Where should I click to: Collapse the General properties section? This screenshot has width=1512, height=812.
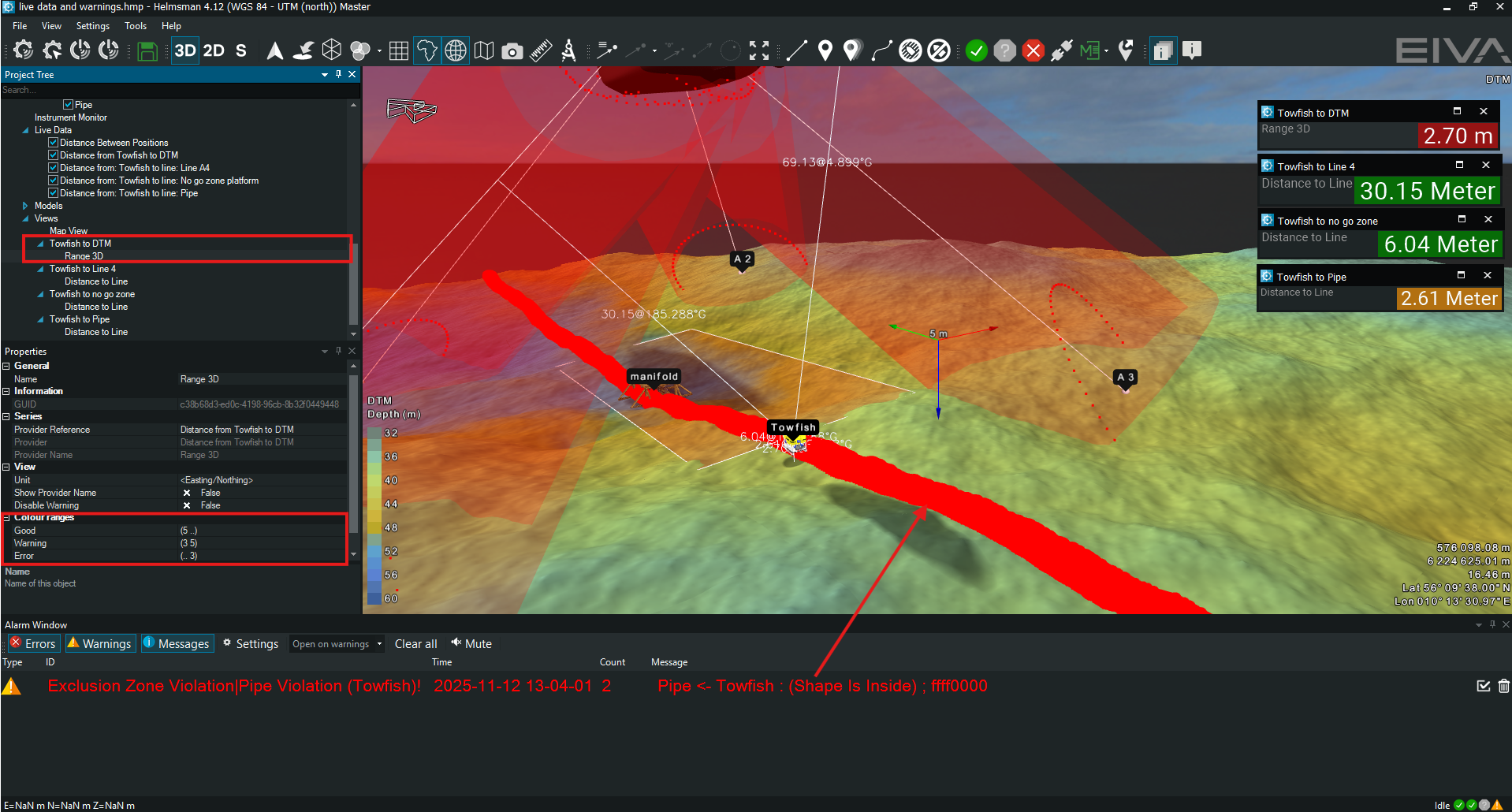(x=6, y=366)
